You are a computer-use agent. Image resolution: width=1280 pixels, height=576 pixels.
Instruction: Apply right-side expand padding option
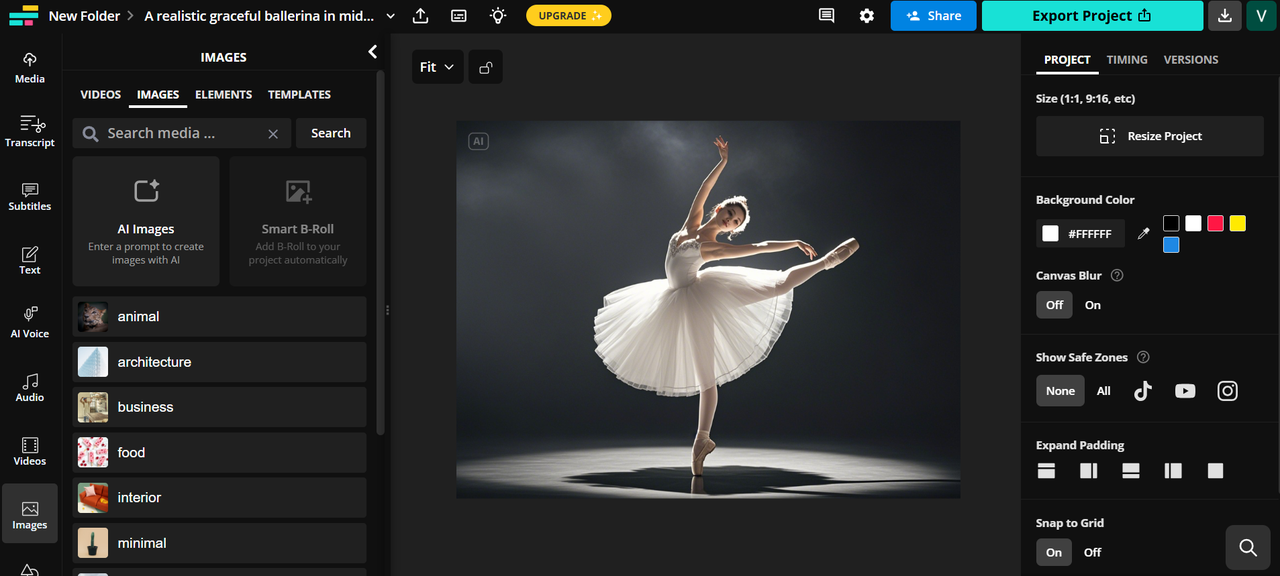coord(1089,471)
